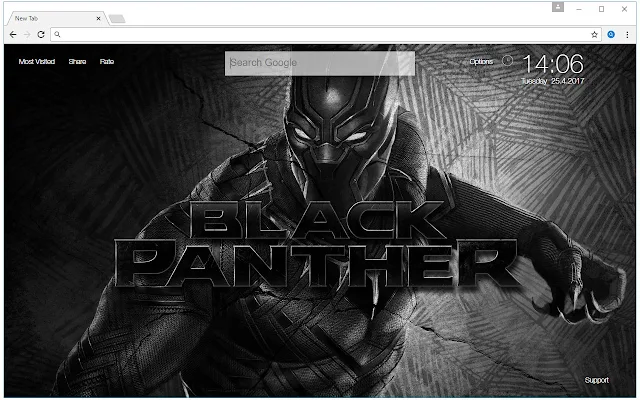Click the browser address bar

pos(325,35)
